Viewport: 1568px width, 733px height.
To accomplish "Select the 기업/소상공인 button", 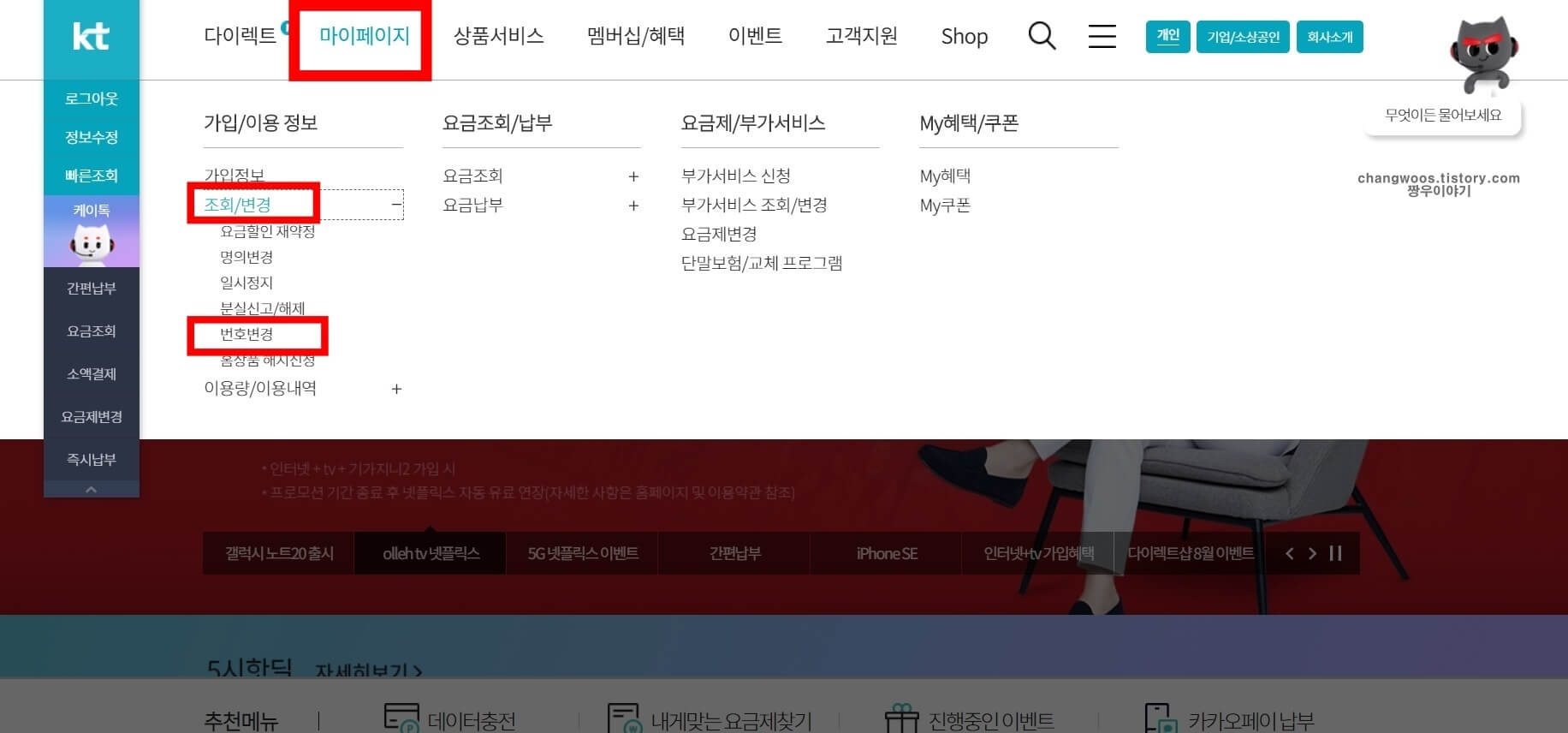I will click(x=1243, y=37).
